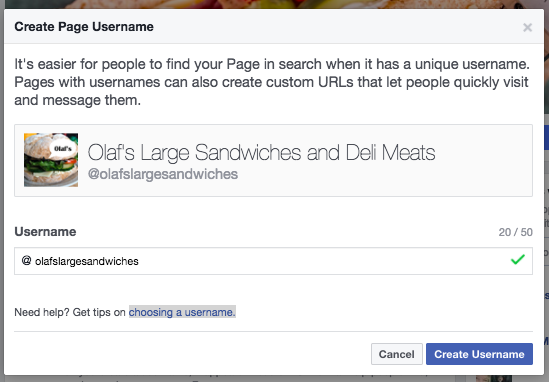
Task: Select the gray @olafslargesandwiches preview handle
Action: [x=163, y=174]
